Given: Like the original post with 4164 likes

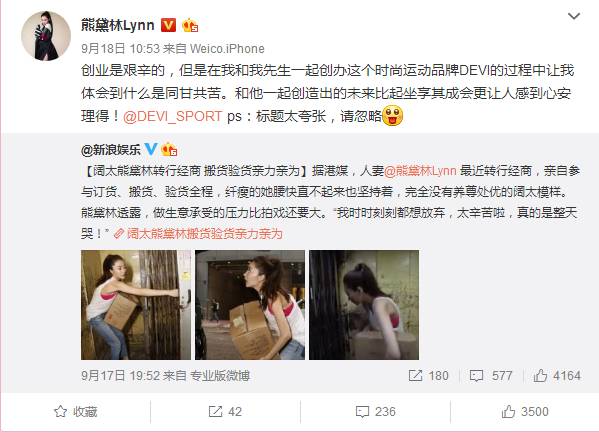Looking at the screenshot, I should tap(557, 376).
